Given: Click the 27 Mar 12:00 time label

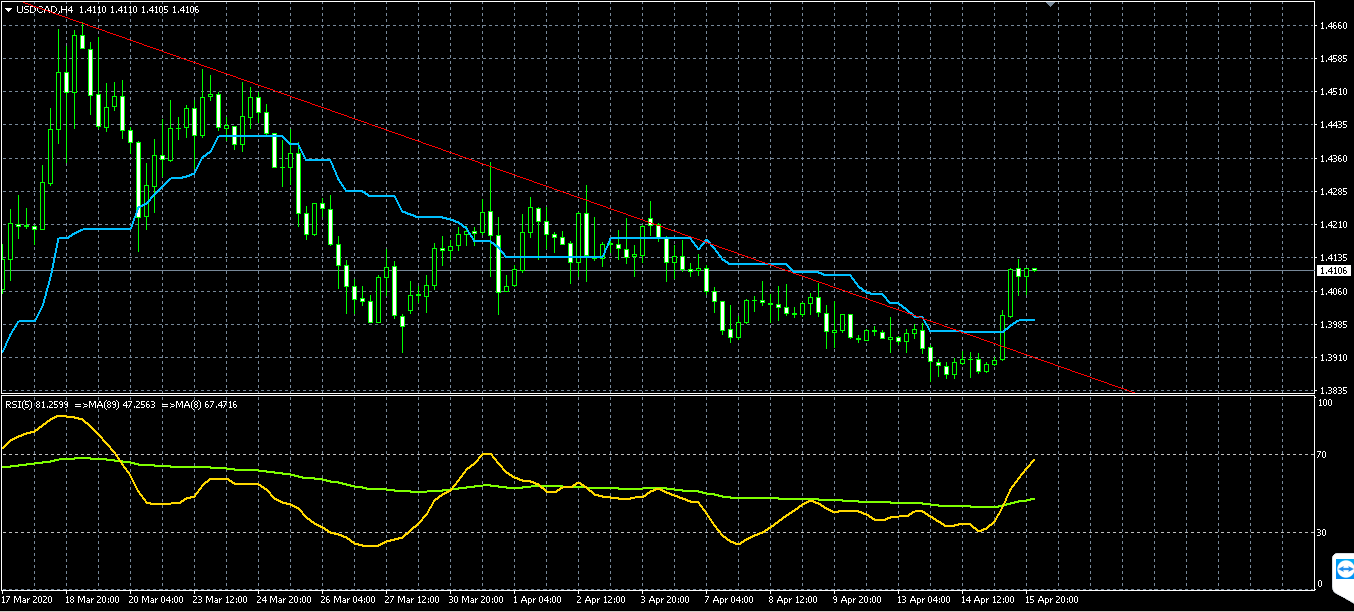Looking at the screenshot, I should pos(413,601).
